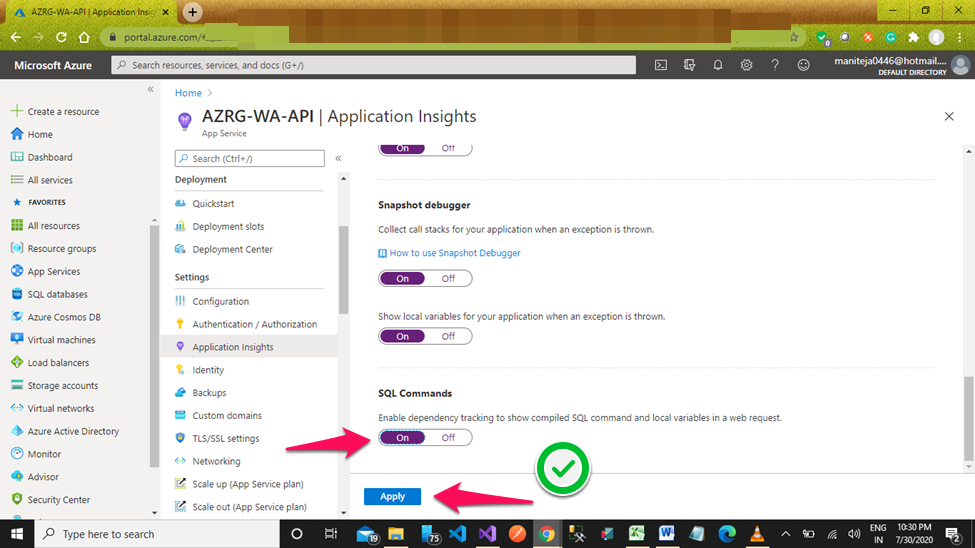Open Visual Studio Code from taskbar
Image resolution: width=975 pixels, height=548 pixels.
[458, 534]
